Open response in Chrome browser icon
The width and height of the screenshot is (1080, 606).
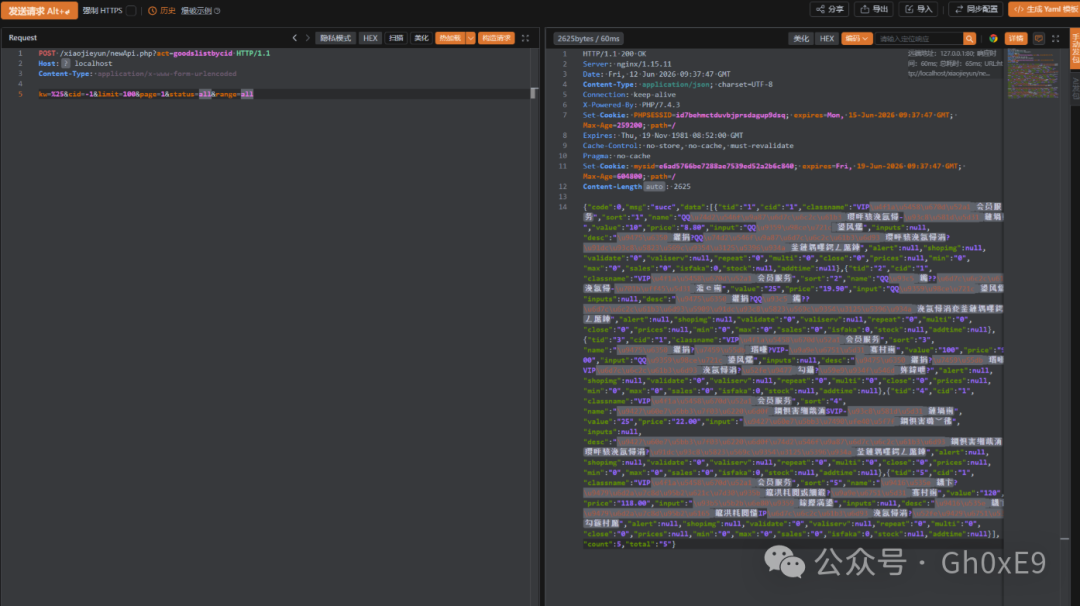point(993,39)
